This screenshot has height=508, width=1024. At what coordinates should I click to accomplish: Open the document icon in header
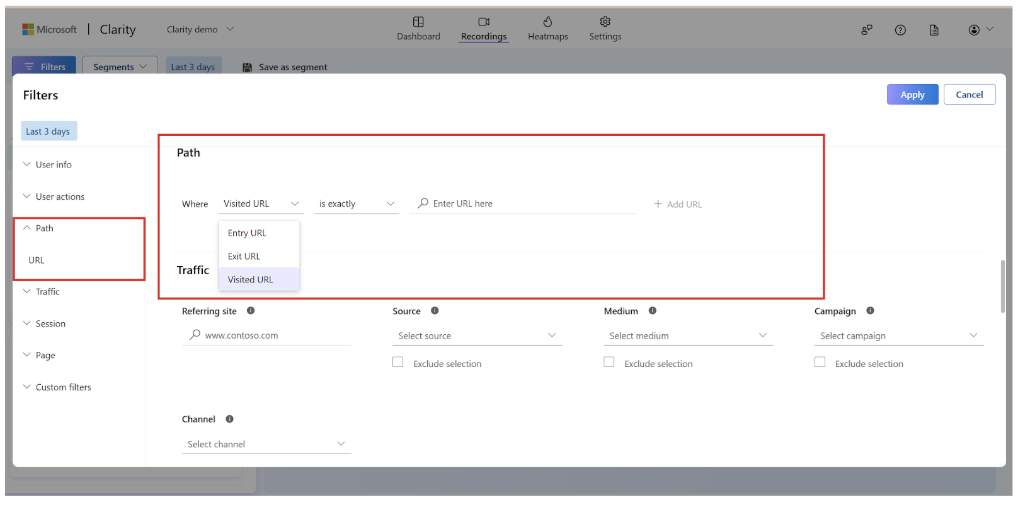point(935,30)
